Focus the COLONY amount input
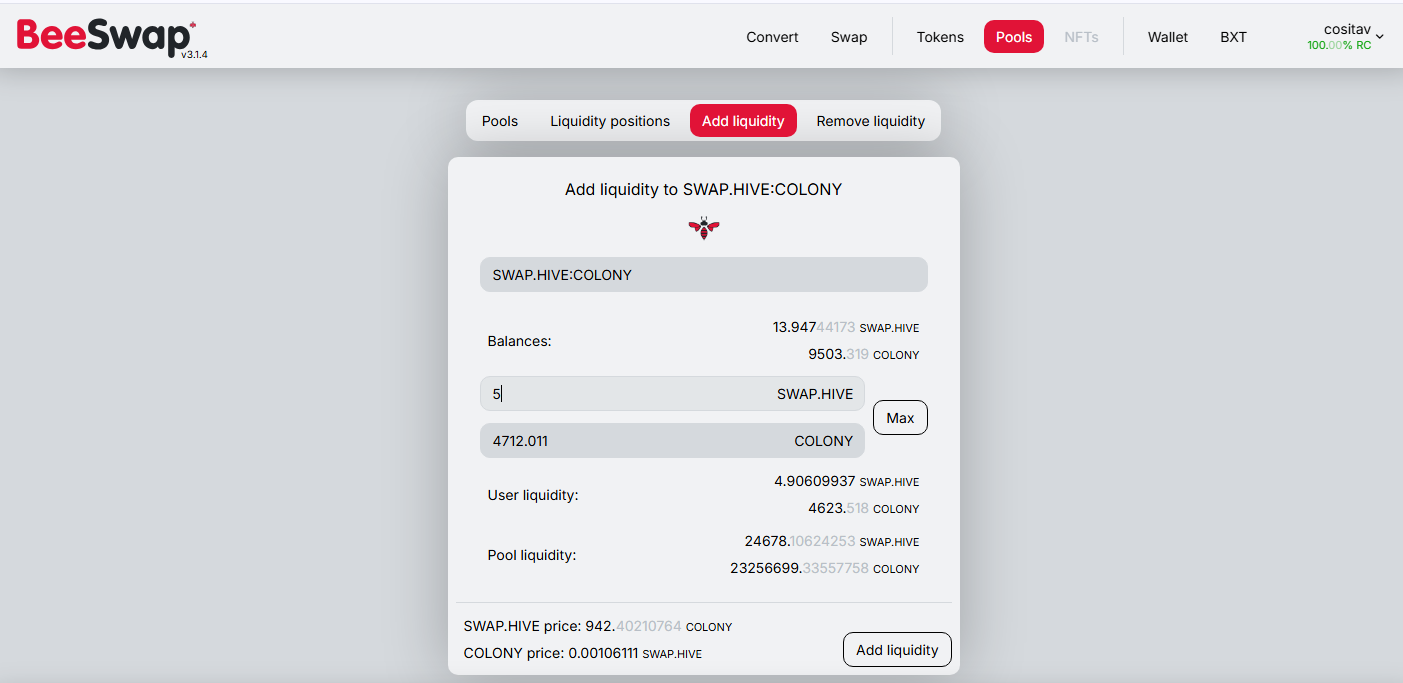Screen dimensions: 1403x683 672,441
